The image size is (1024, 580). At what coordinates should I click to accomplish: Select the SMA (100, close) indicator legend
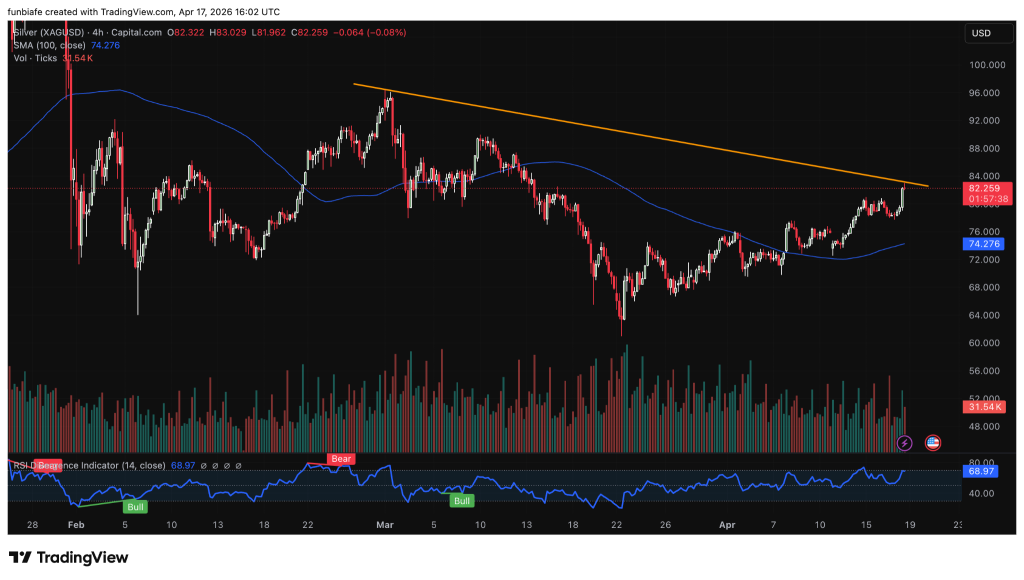click(48, 45)
